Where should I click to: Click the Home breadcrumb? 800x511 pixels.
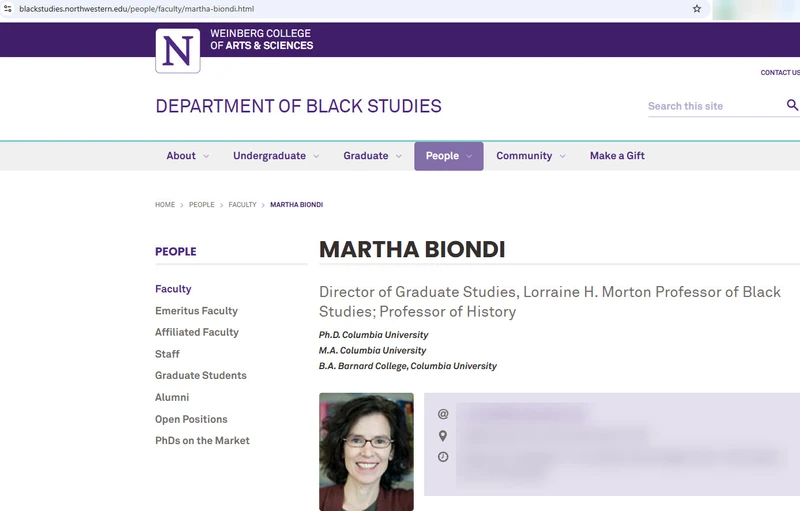click(165, 205)
